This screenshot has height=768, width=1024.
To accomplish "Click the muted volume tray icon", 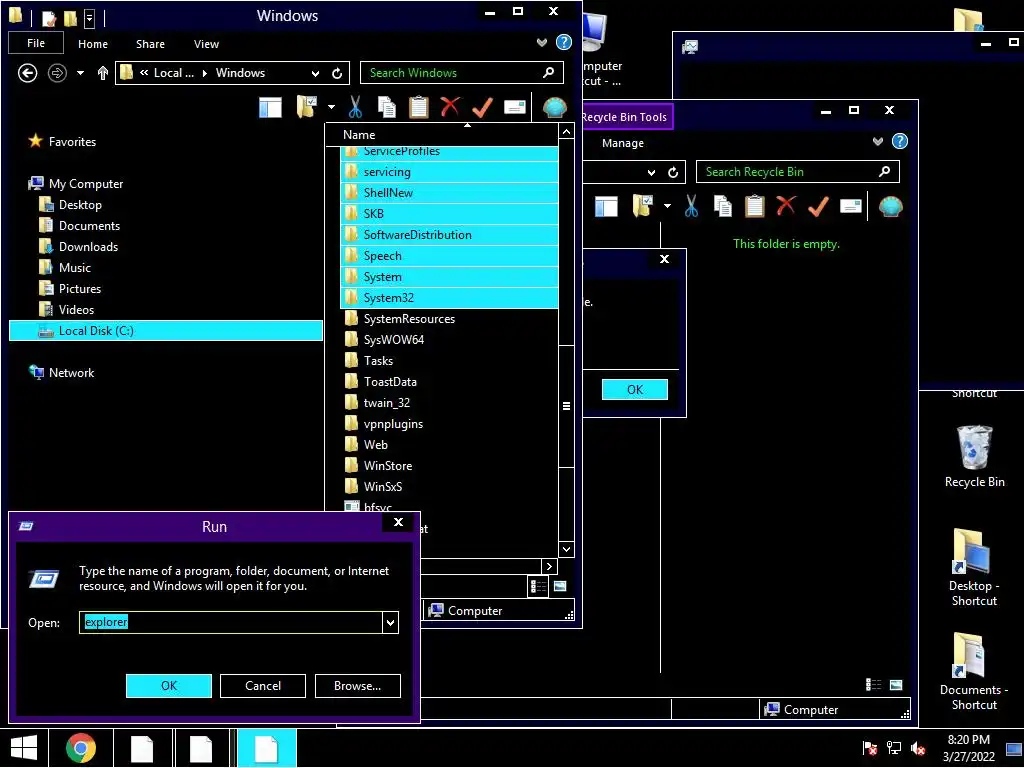I will 918,748.
